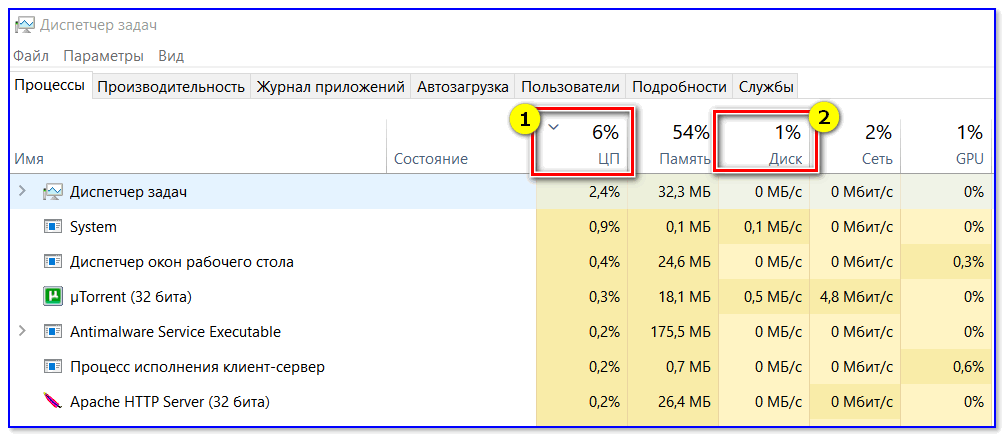
Task: Open the Параметры menu
Action: [x=103, y=56]
